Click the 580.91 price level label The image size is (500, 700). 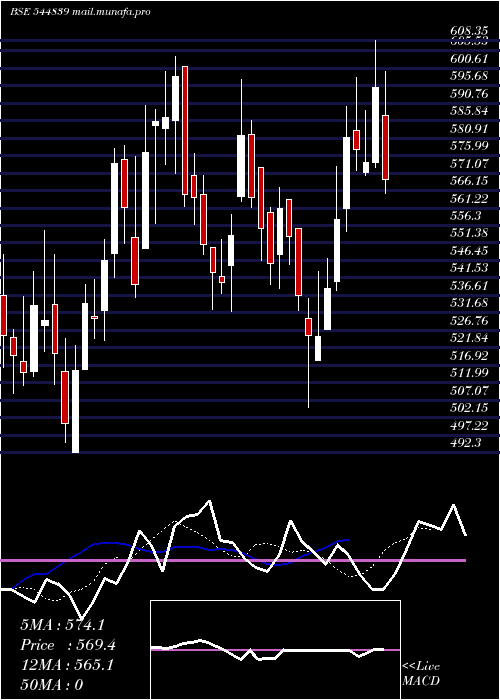pos(469,129)
